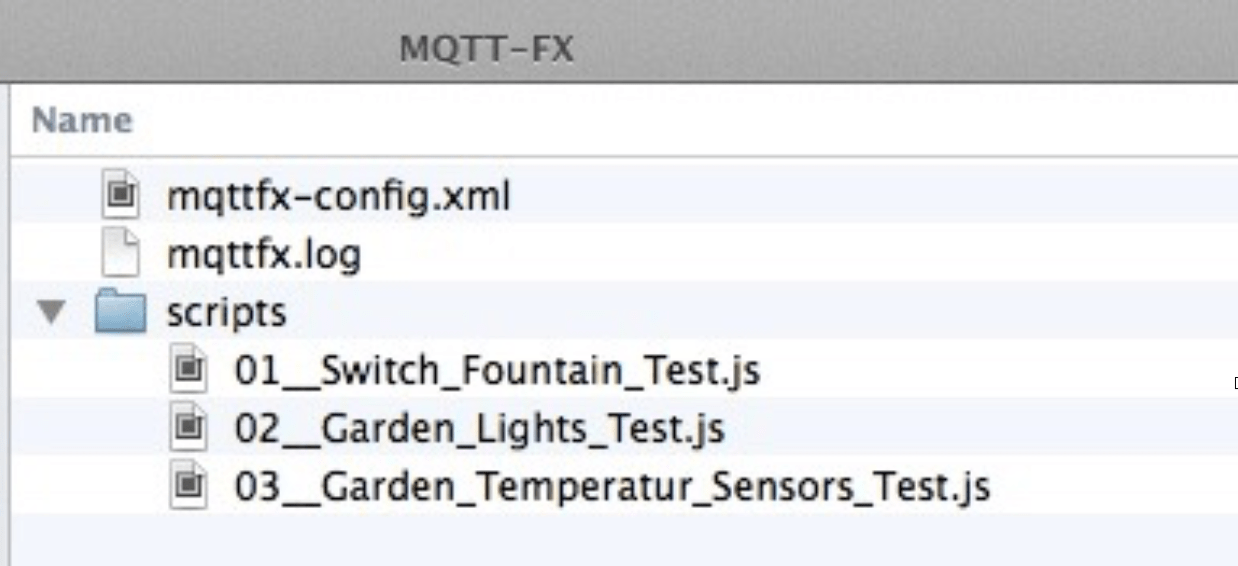Click the 03__Garden_Temperatur_Sensors_Test.js file icon
Screen dimensions: 1238x566
(x=188, y=487)
